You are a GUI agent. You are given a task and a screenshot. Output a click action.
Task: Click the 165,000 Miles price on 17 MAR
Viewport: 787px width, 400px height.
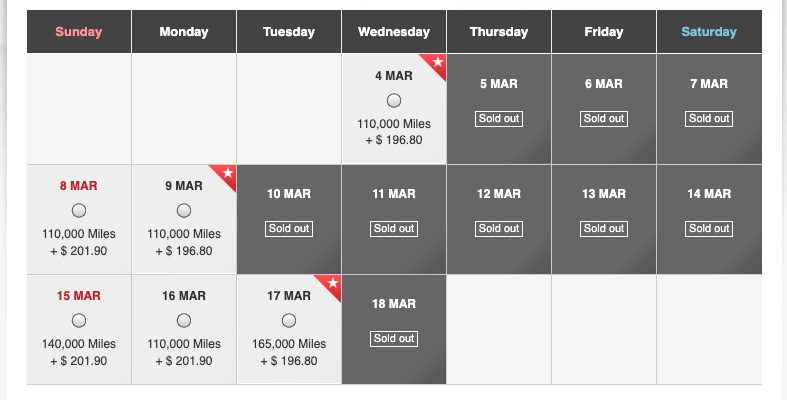(289, 344)
